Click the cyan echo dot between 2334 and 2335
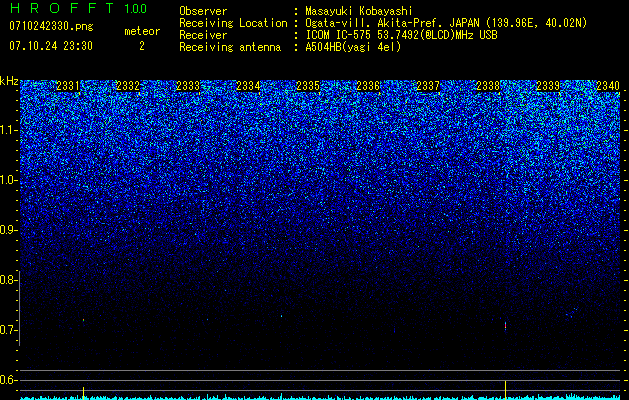Viewport: 629px width, 400px height. [x=282, y=316]
